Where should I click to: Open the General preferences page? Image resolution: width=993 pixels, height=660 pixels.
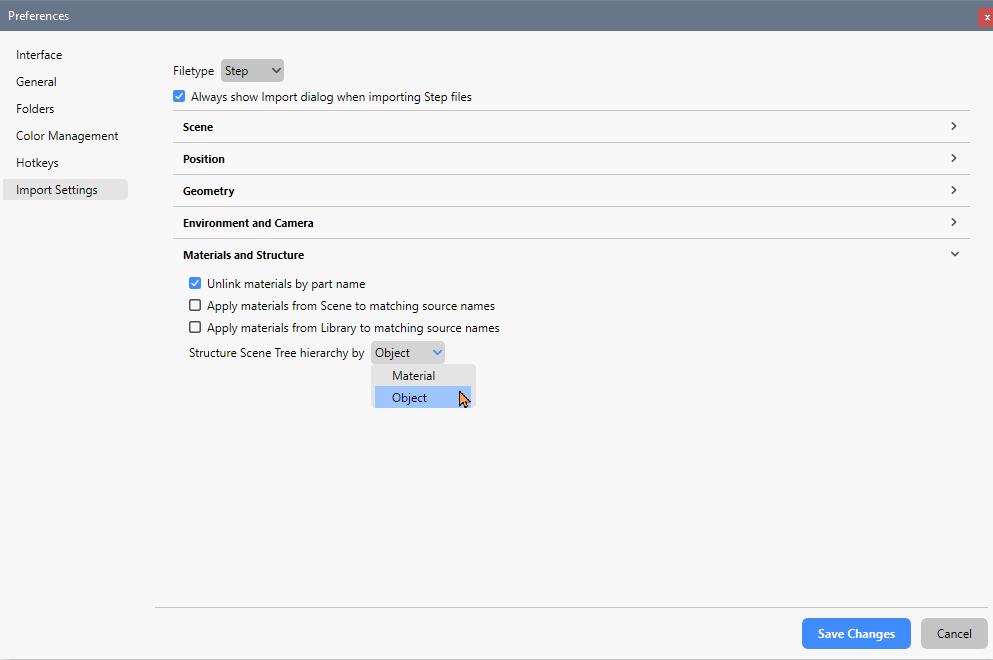[36, 82]
